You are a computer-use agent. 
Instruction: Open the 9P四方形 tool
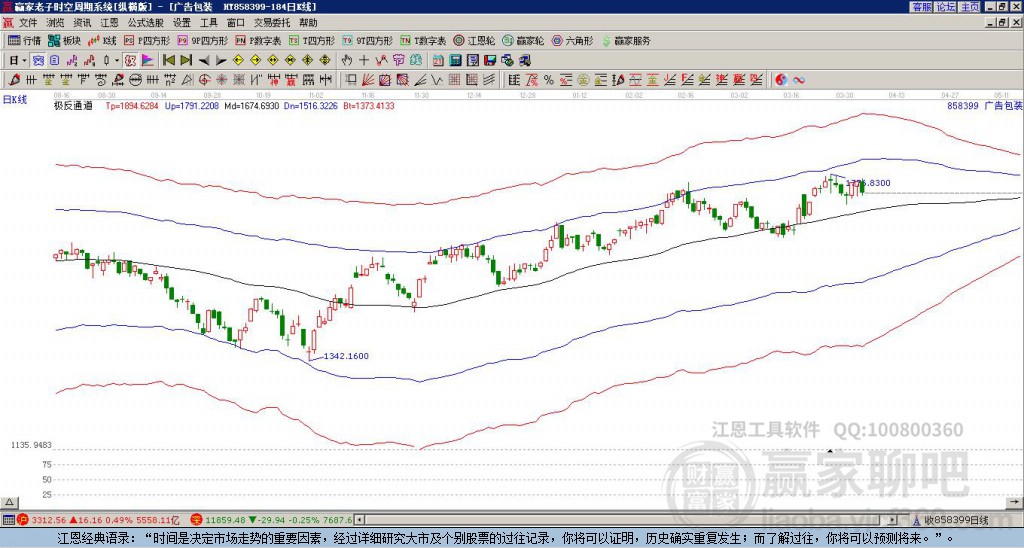pos(202,40)
